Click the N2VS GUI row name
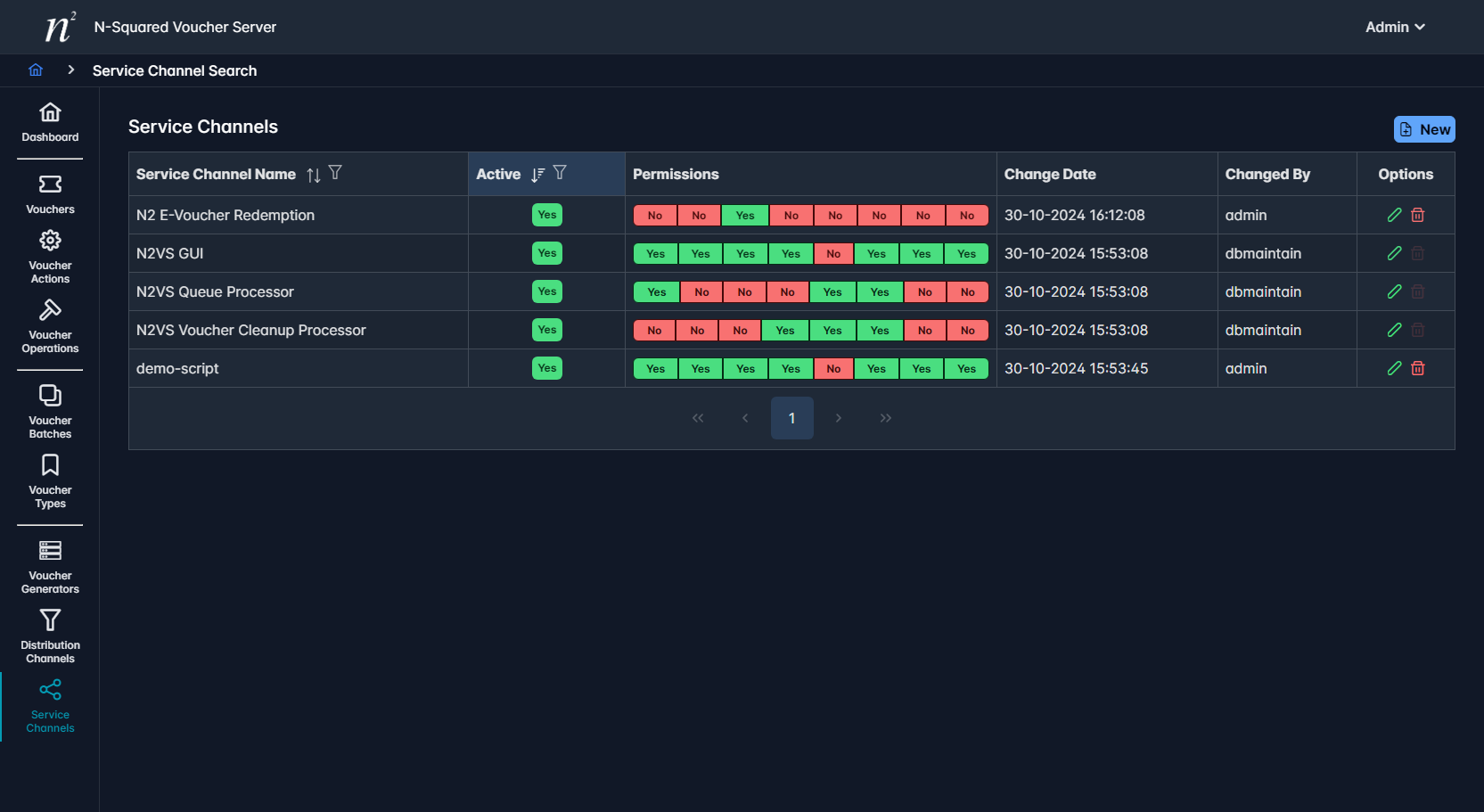 point(170,253)
